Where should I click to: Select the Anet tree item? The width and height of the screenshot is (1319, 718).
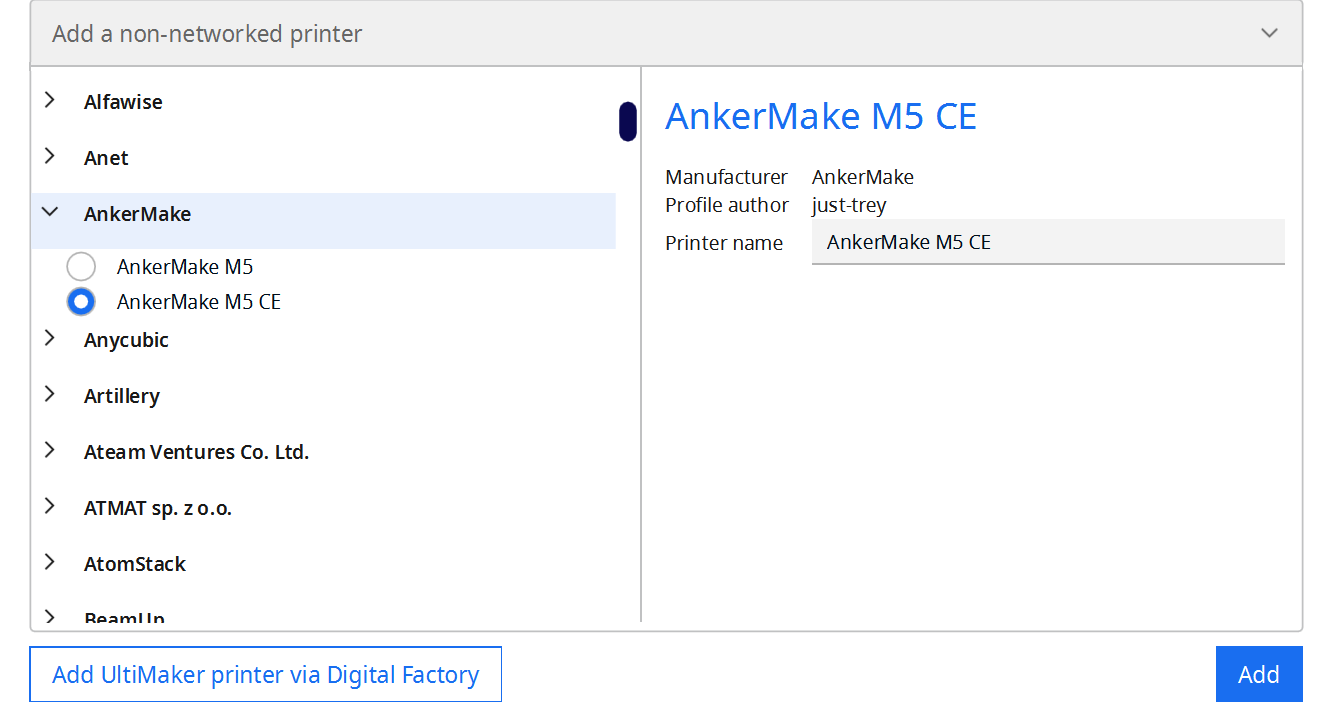coord(106,157)
